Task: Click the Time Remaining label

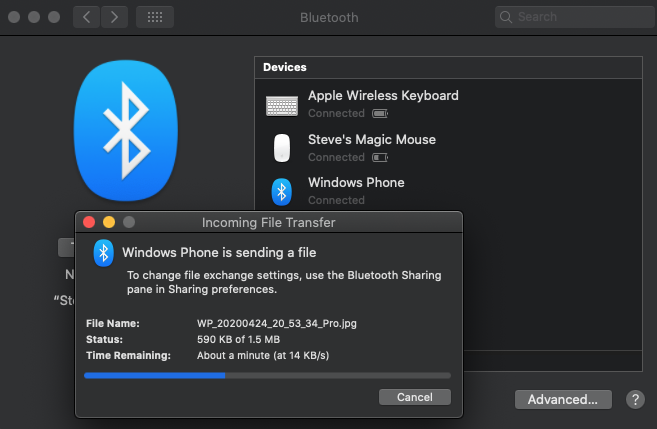Action: point(128,355)
